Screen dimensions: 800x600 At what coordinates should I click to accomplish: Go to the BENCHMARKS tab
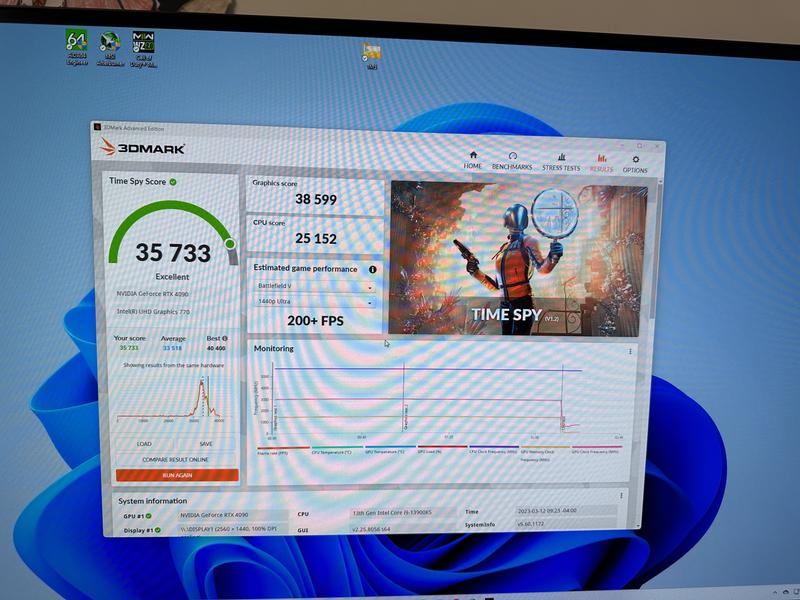pos(512,162)
